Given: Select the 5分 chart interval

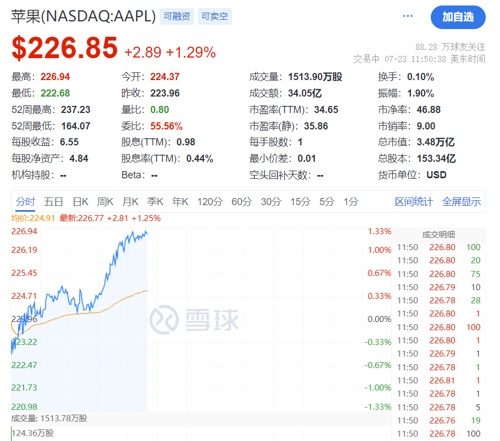Looking at the screenshot, I should [x=327, y=202].
